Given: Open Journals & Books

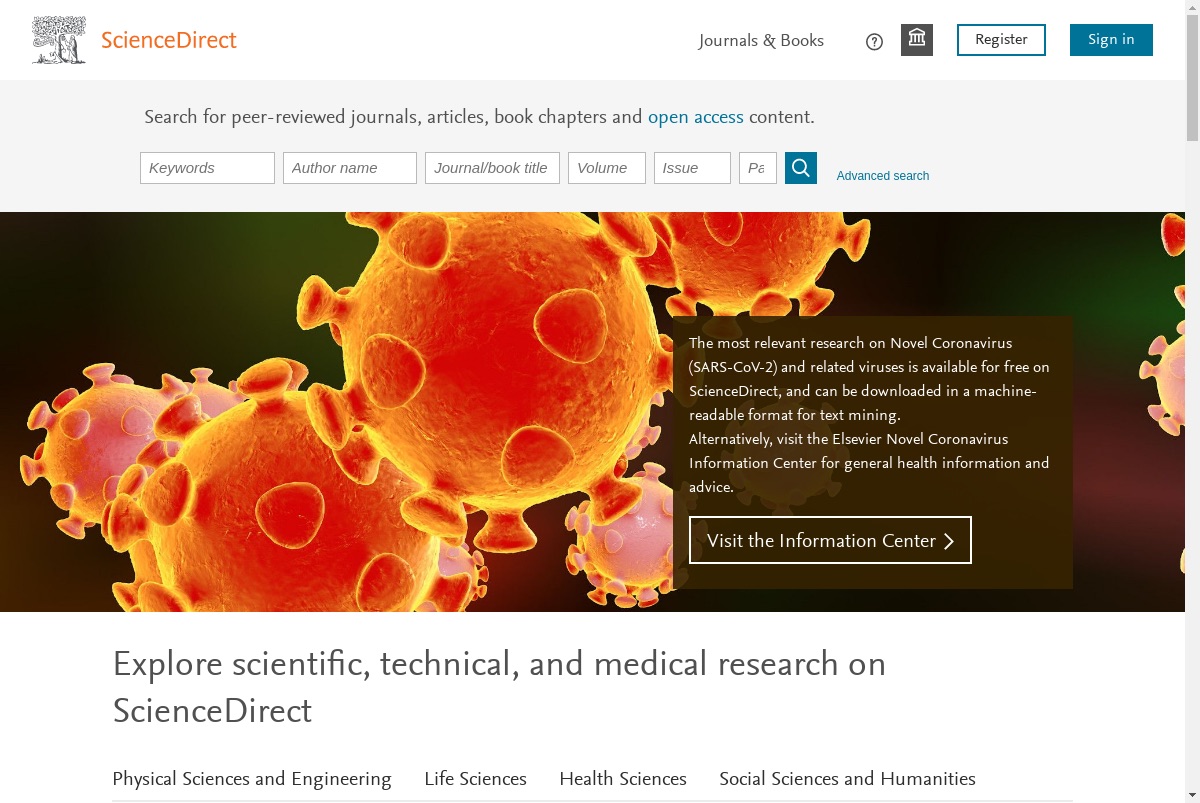Looking at the screenshot, I should tap(761, 40).
